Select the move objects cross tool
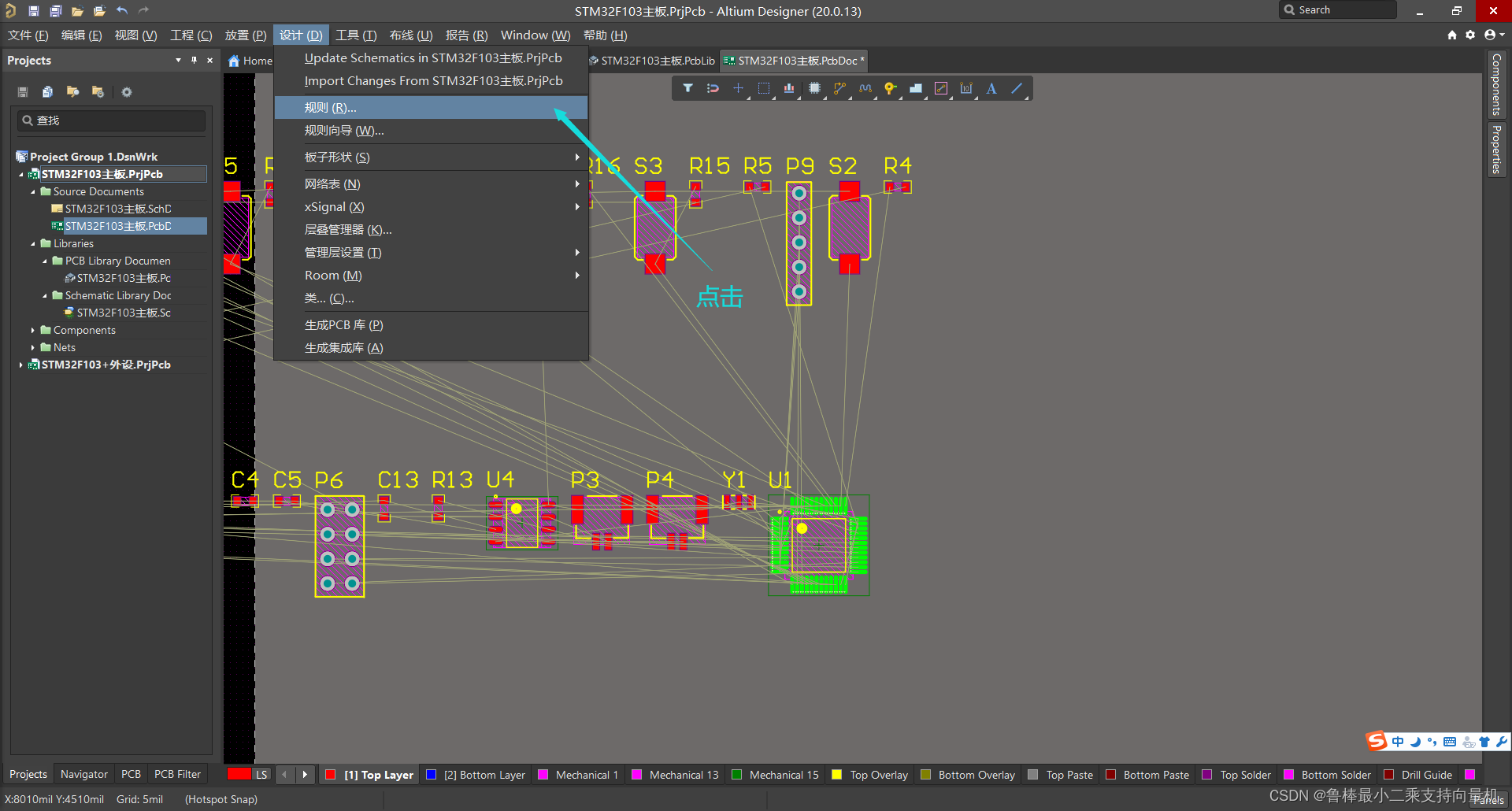 click(x=738, y=88)
